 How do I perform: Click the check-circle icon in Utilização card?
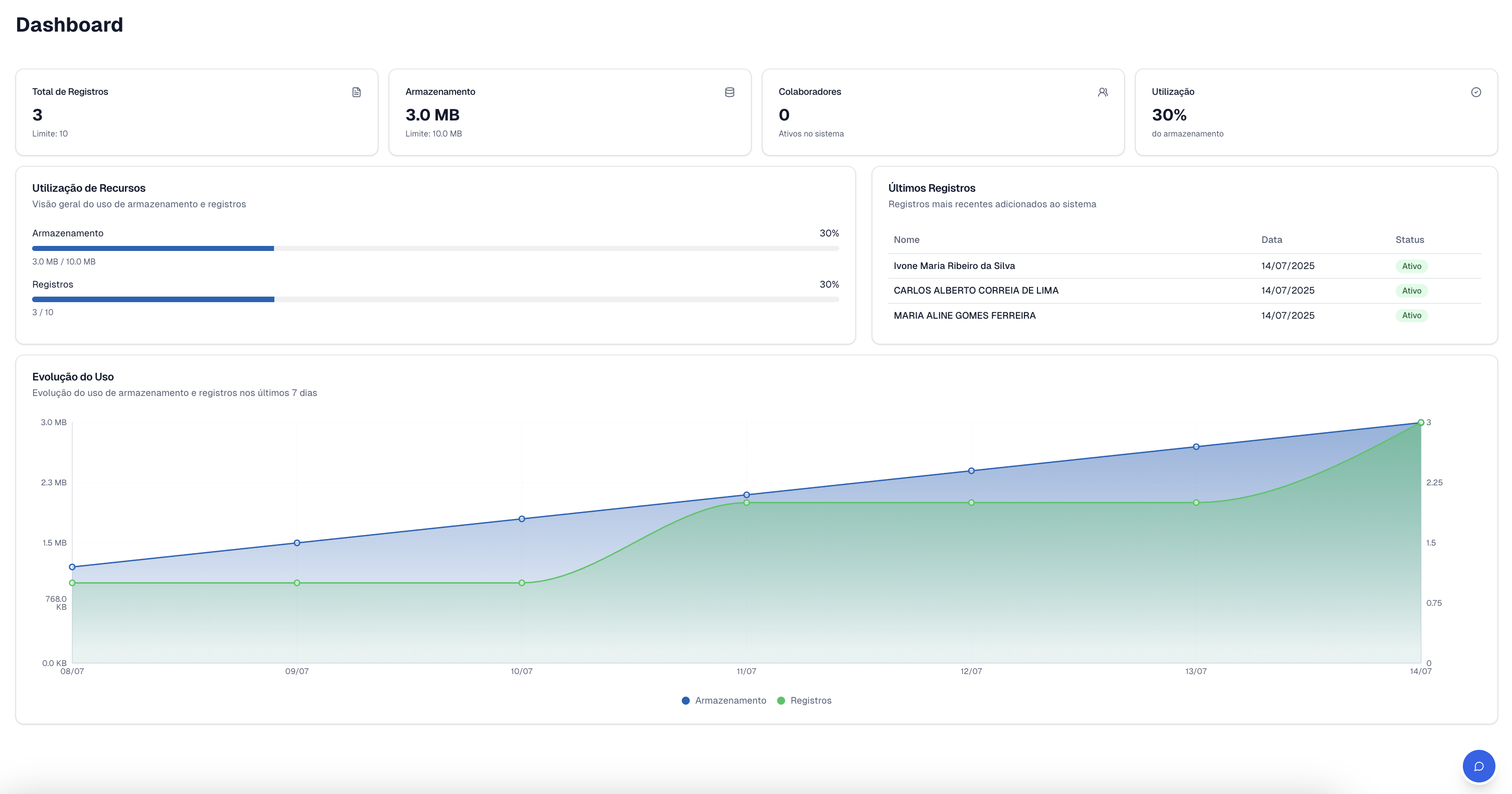(1476, 92)
